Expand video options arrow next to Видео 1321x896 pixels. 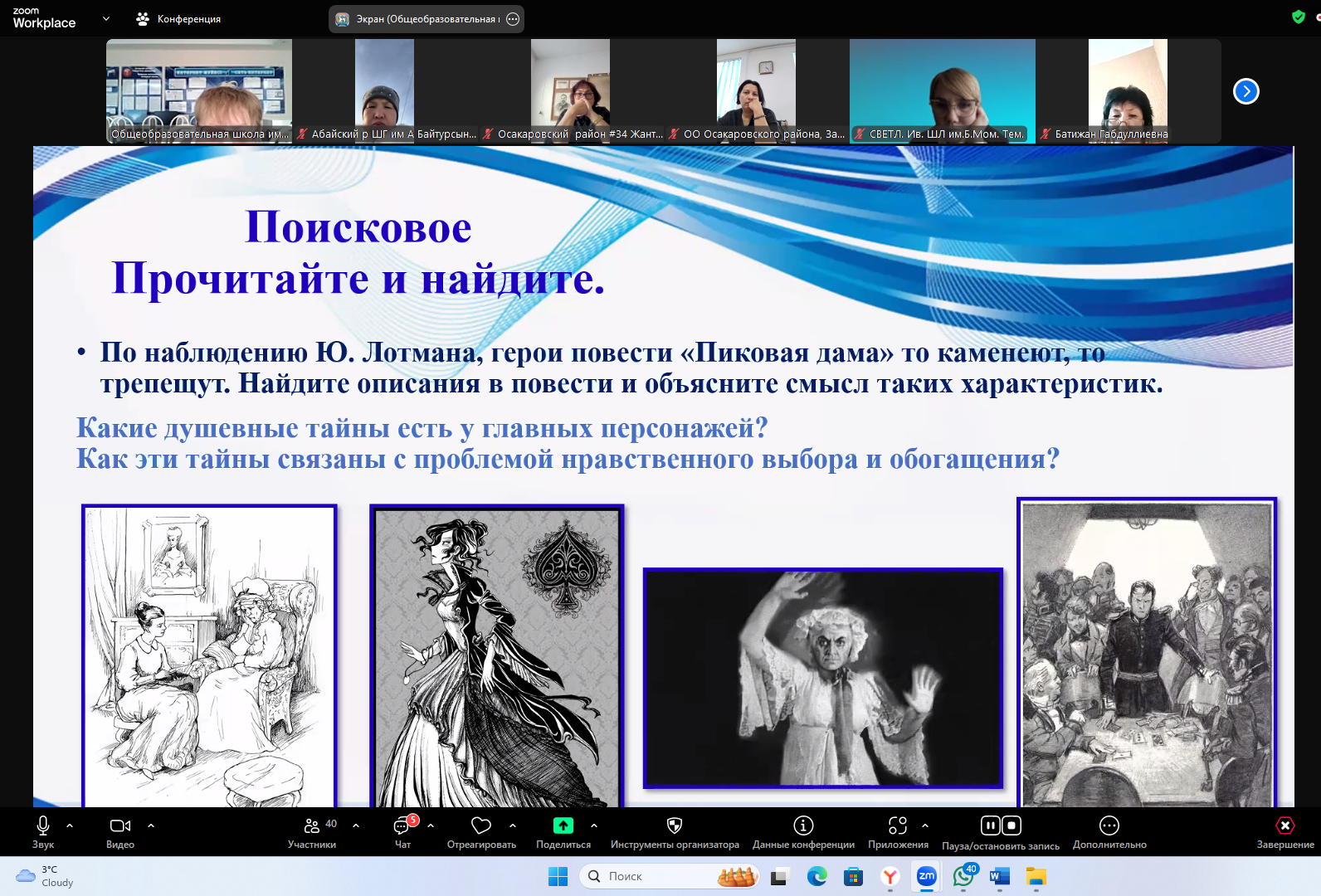pos(151,825)
